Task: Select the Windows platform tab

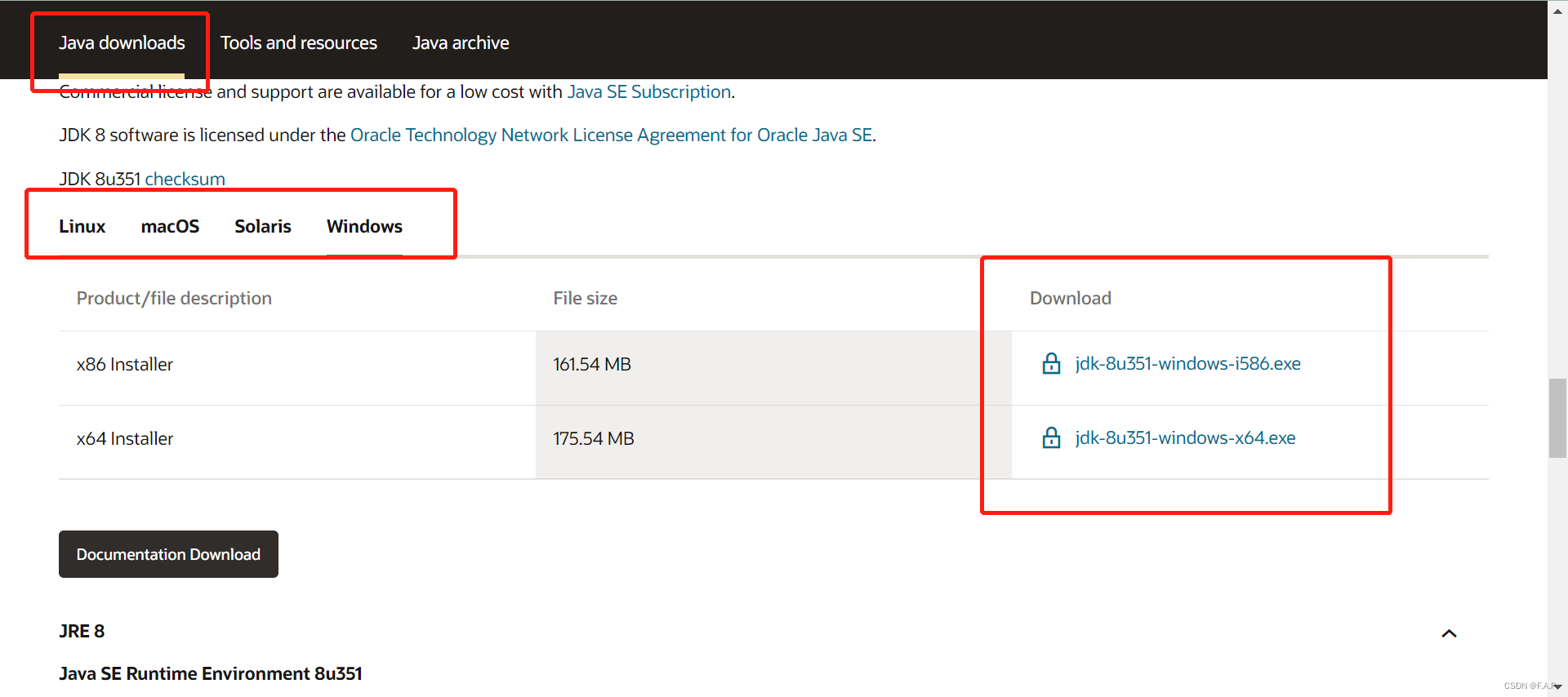Action: (364, 226)
